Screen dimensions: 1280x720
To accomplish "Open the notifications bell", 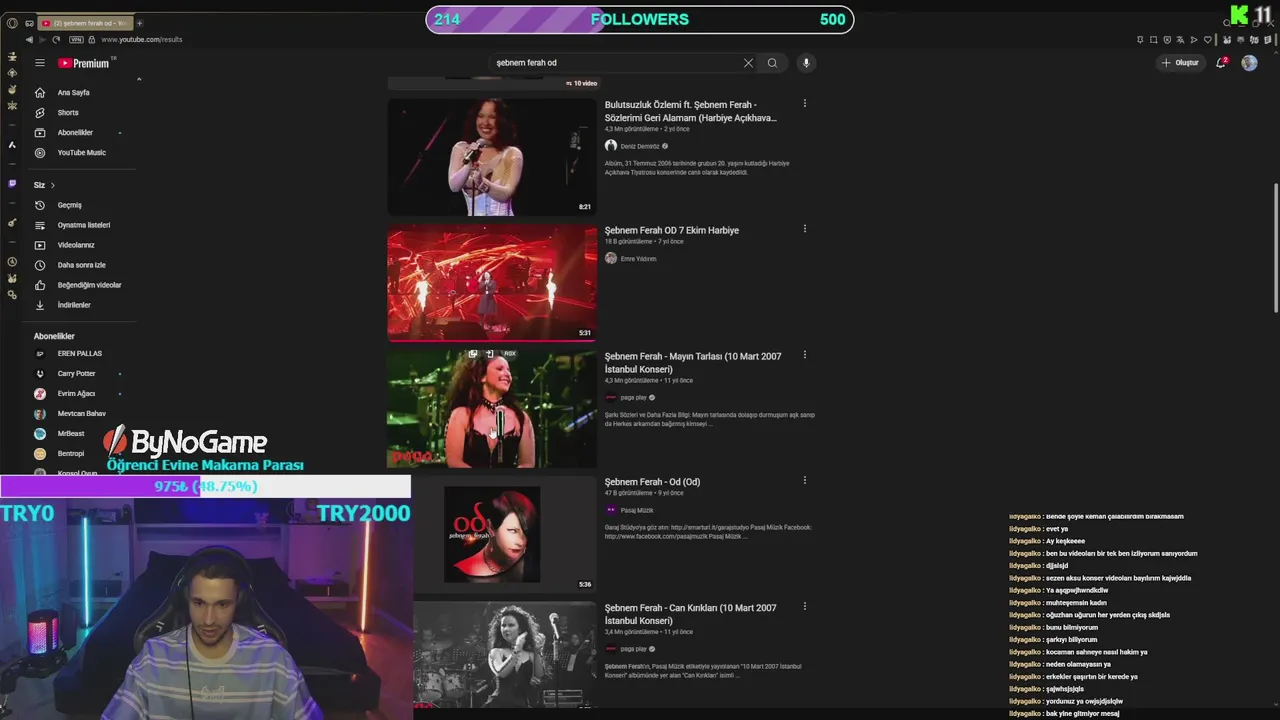I will coord(1222,62).
